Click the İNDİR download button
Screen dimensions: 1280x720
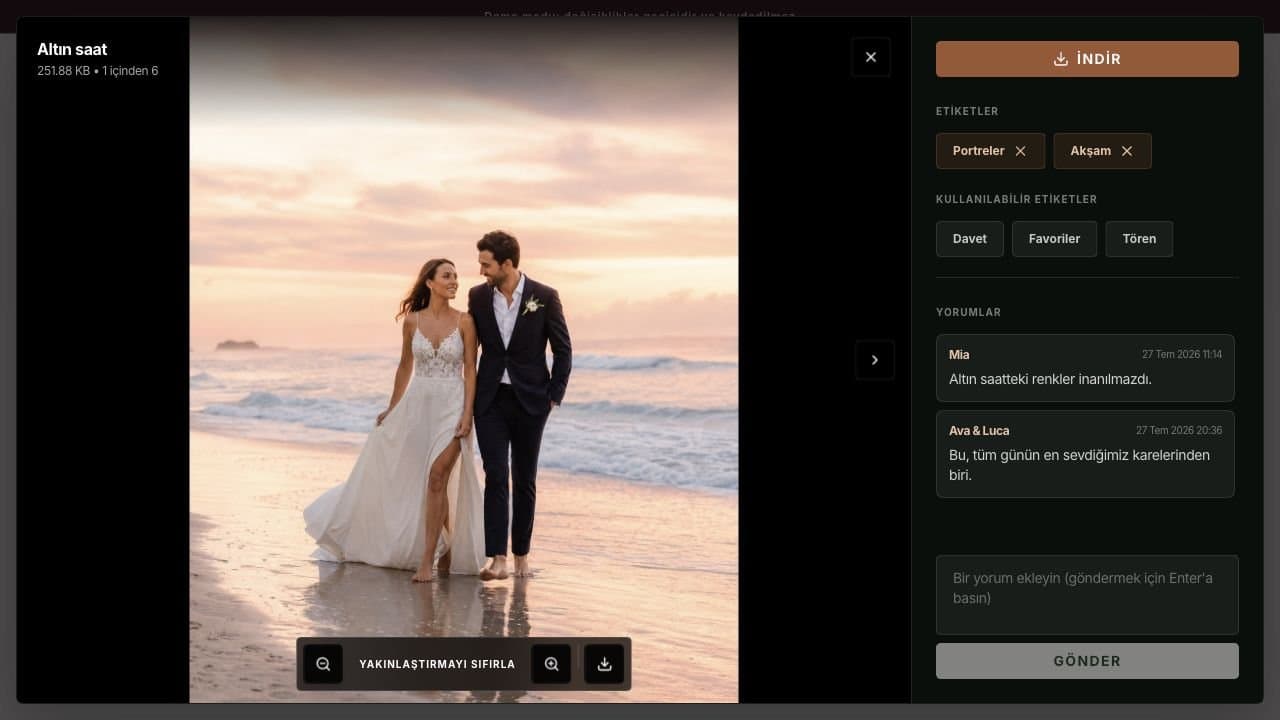tap(1087, 59)
